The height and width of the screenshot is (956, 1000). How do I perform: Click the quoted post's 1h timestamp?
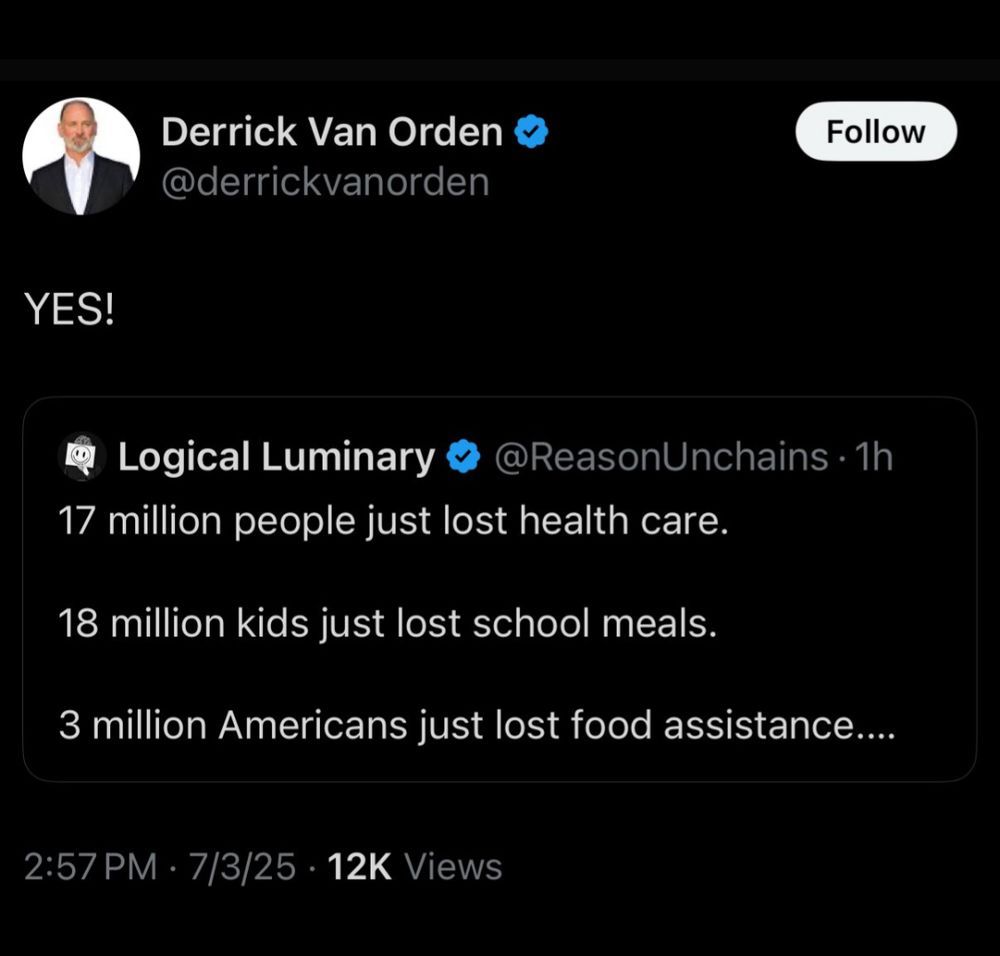pos(875,457)
